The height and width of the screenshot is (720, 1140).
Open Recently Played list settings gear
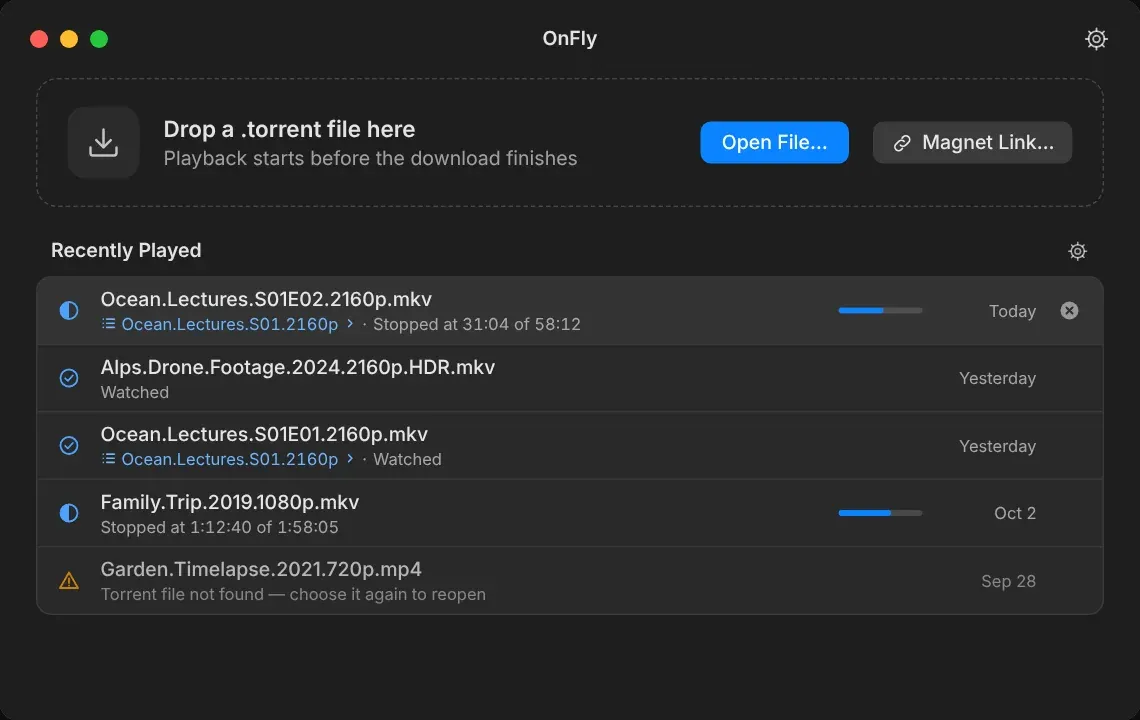click(x=1077, y=251)
